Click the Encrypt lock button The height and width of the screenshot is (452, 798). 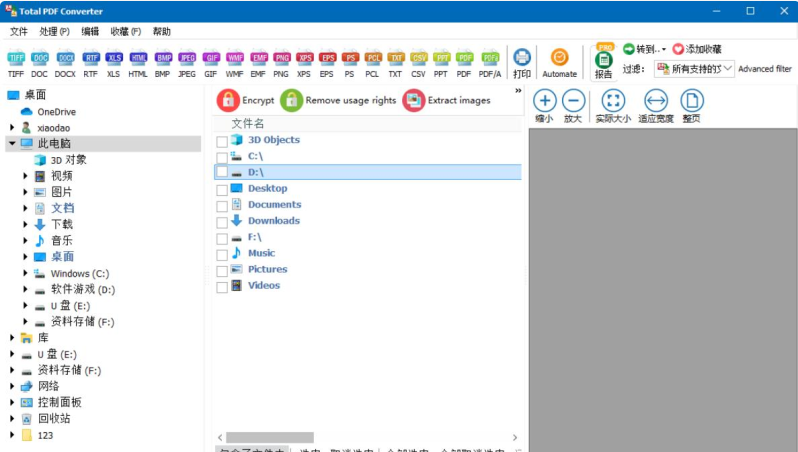tap(246, 100)
